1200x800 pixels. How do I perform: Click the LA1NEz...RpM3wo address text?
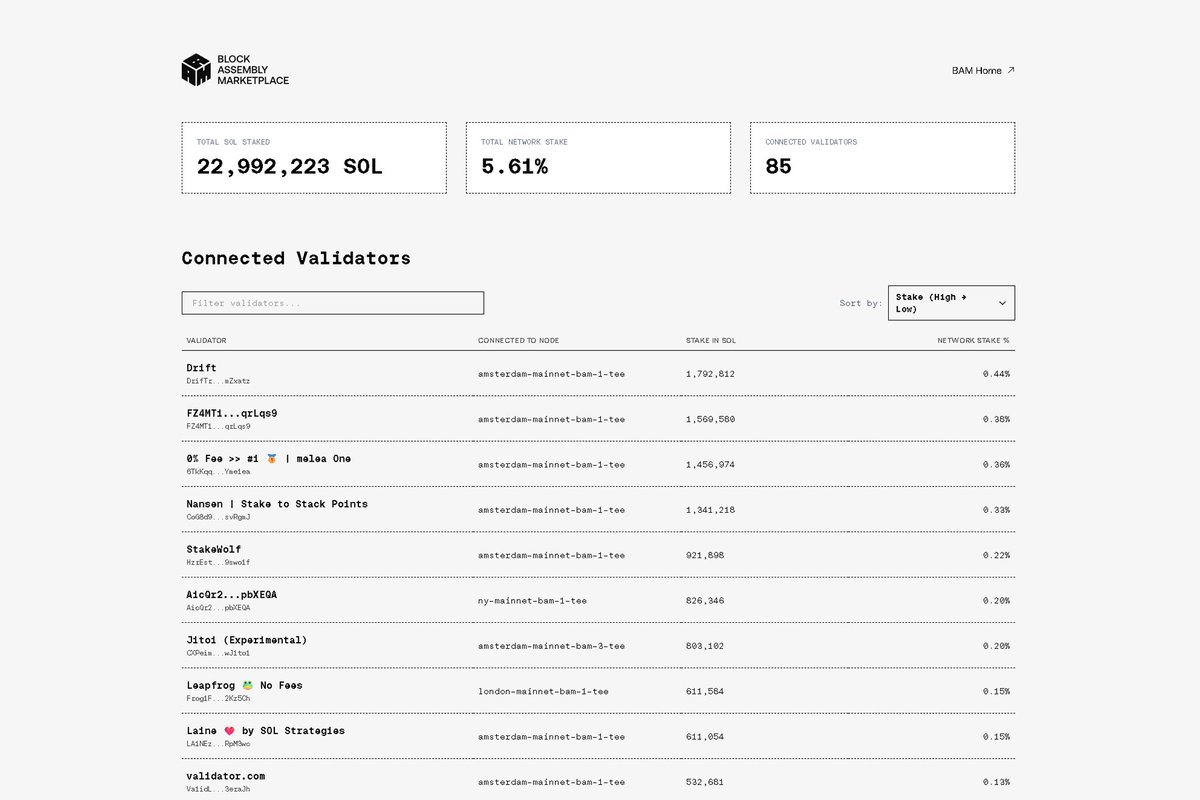pyautogui.click(x=218, y=744)
